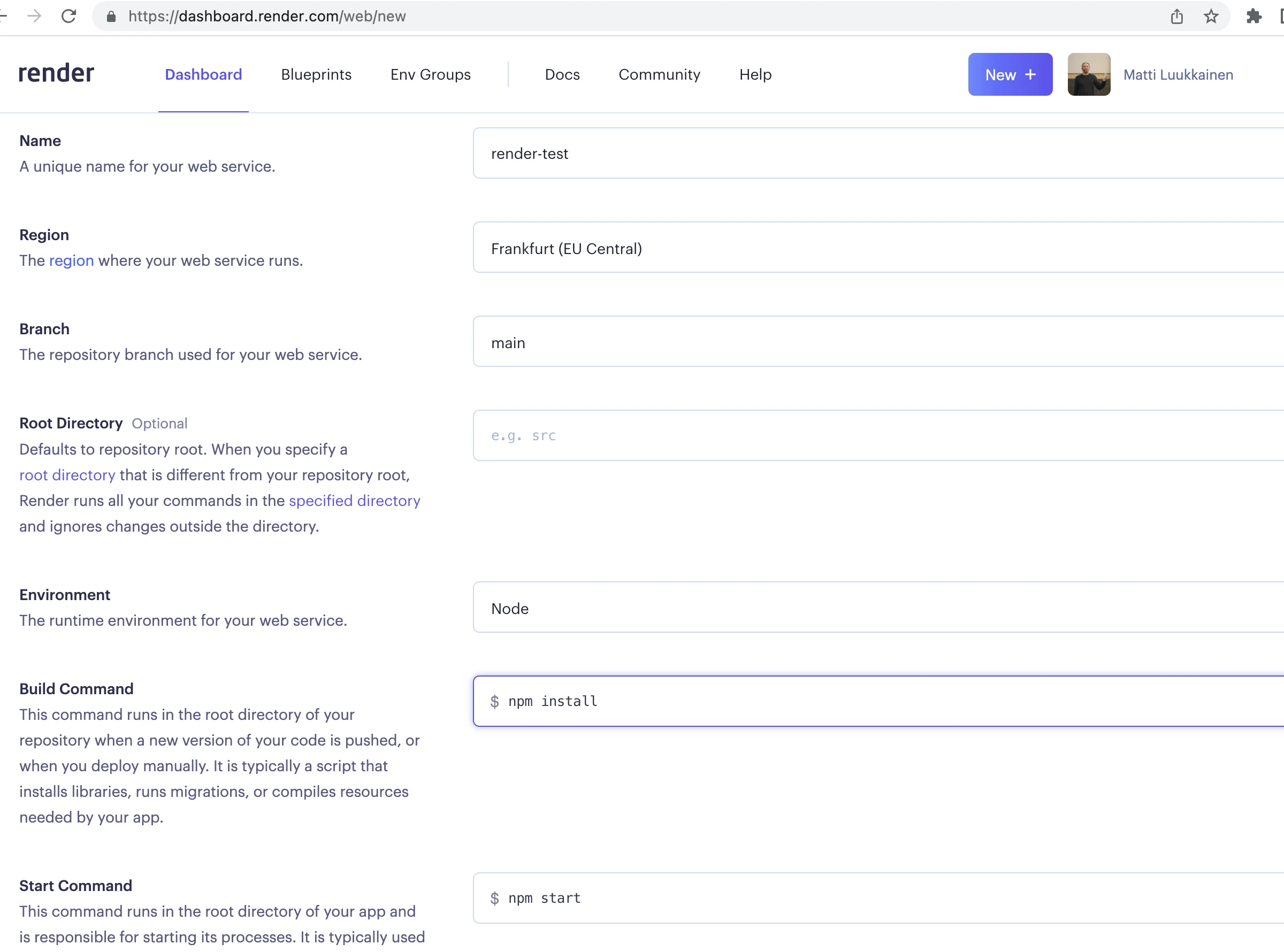This screenshot has height=952, width=1284.
Task: Open Community in the navigation
Action: 659,74
